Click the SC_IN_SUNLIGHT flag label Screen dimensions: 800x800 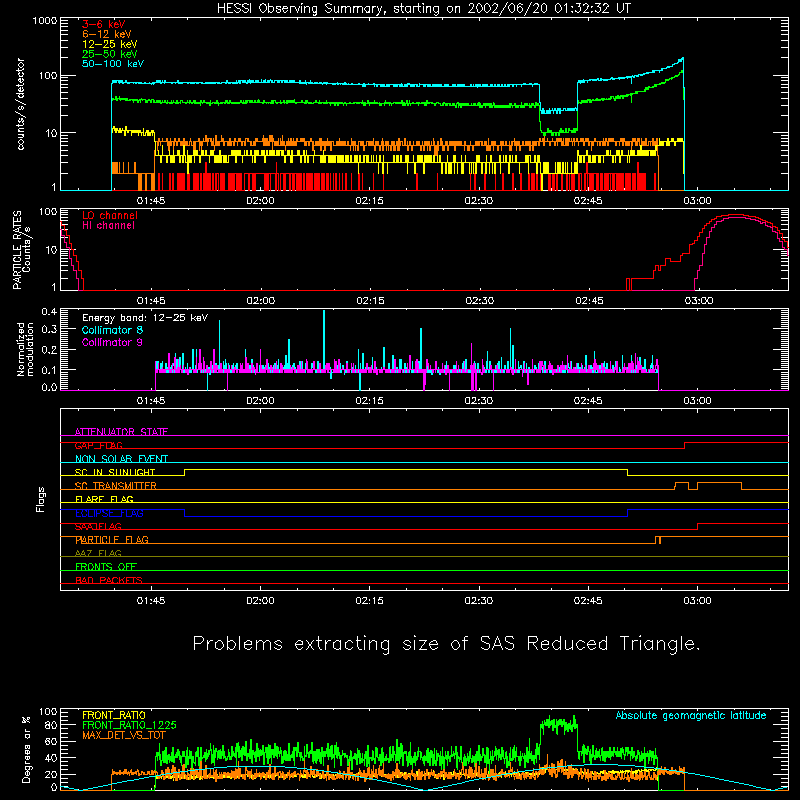click(x=115, y=472)
